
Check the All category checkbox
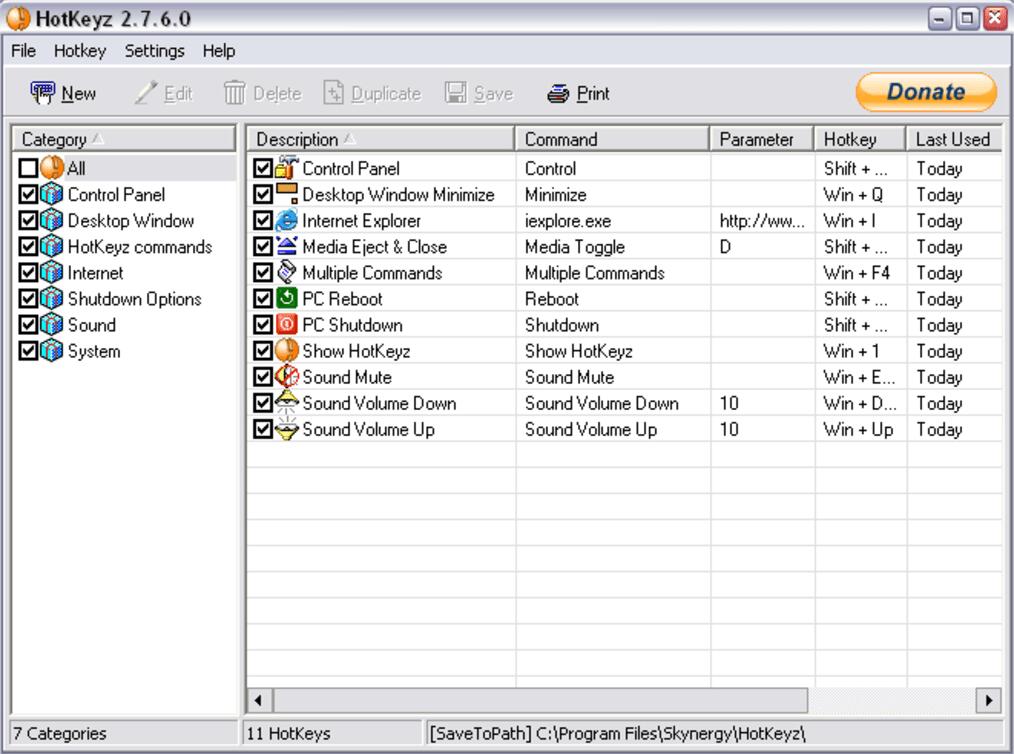28,169
